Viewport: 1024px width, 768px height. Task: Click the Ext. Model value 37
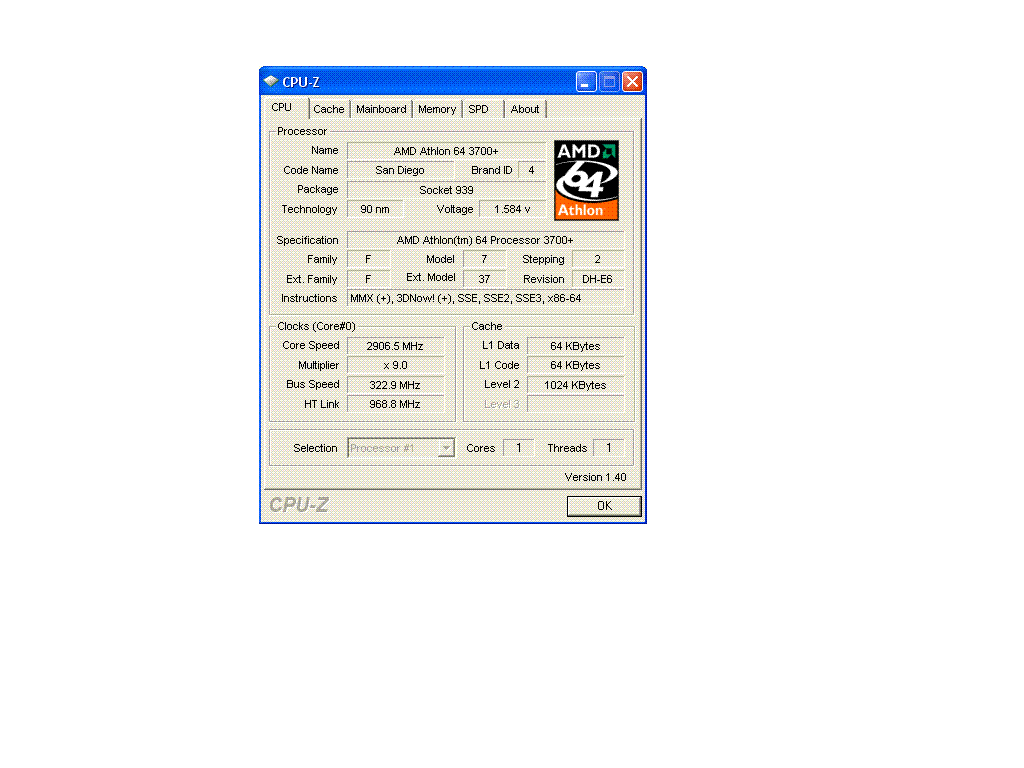point(484,279)
